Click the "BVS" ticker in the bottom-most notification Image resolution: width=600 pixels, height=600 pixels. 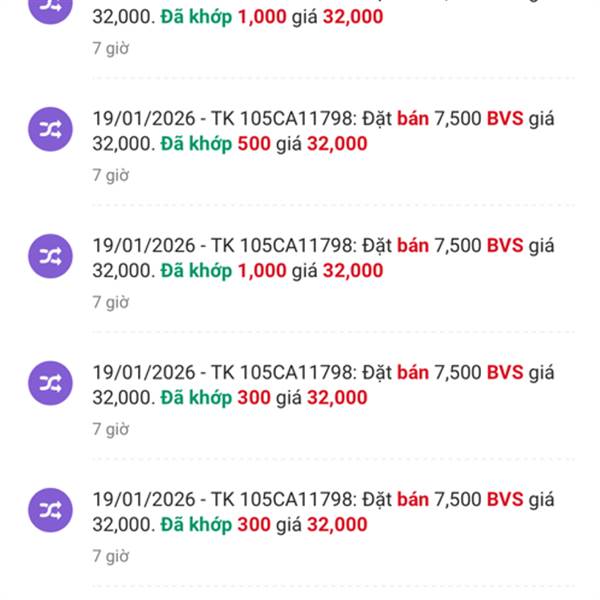[504, 499]
